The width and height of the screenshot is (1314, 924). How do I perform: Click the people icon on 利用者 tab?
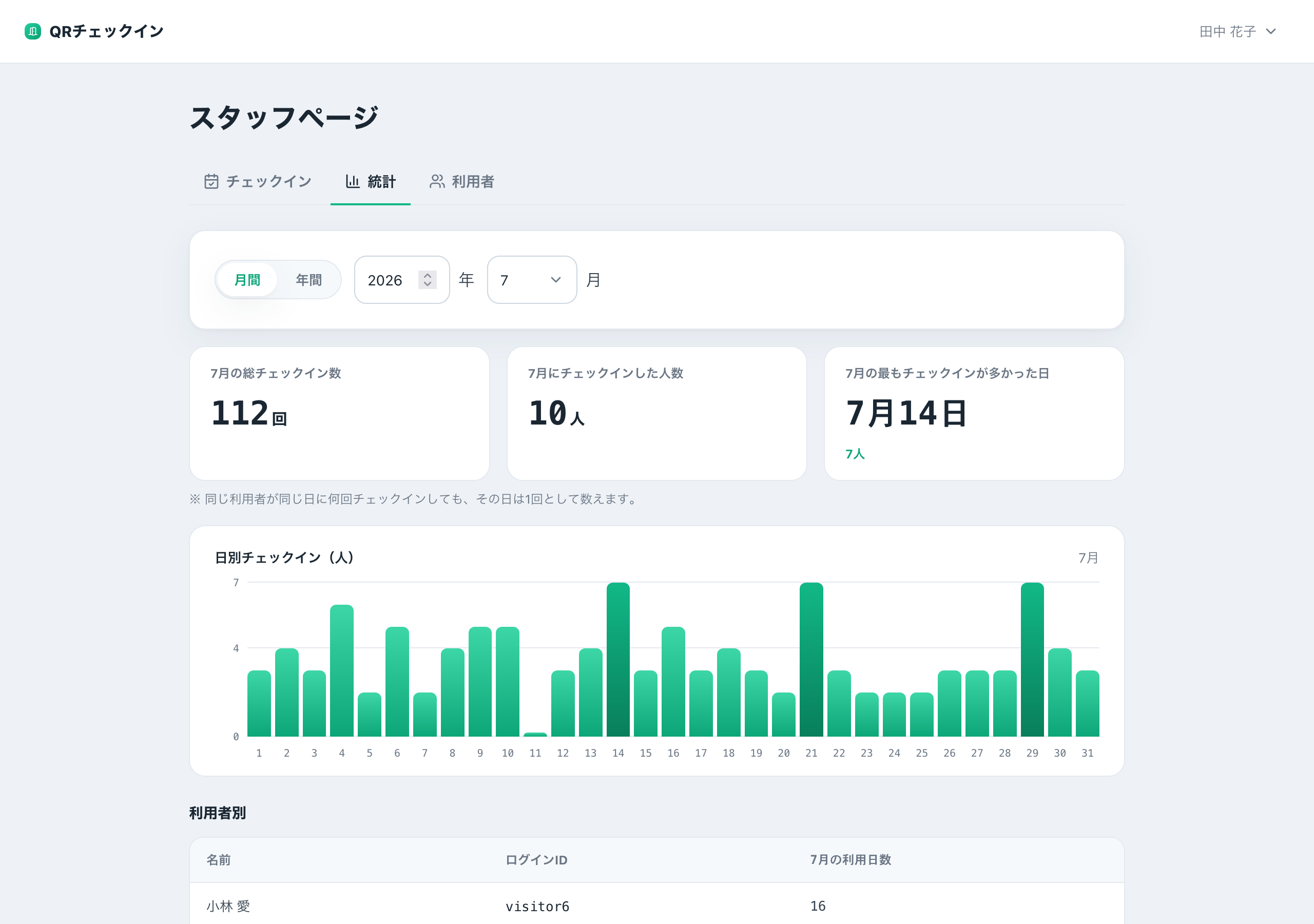437,182
